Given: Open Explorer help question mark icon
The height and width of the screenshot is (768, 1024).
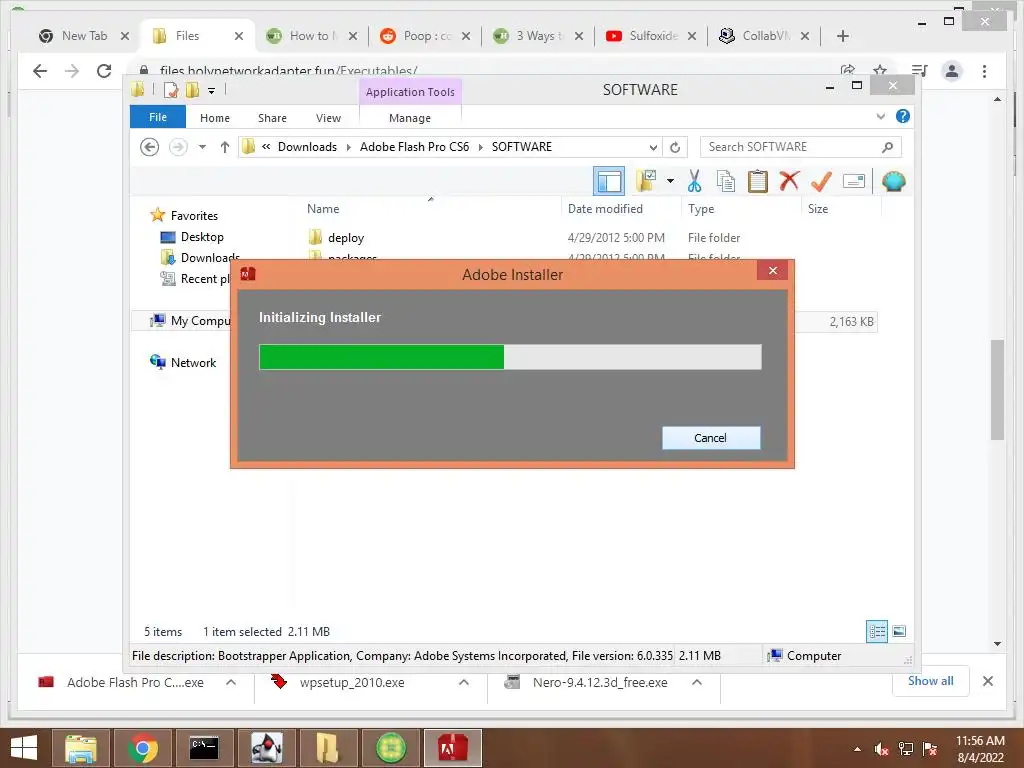Looking at the screenshot, I should (x=903, y=116).
